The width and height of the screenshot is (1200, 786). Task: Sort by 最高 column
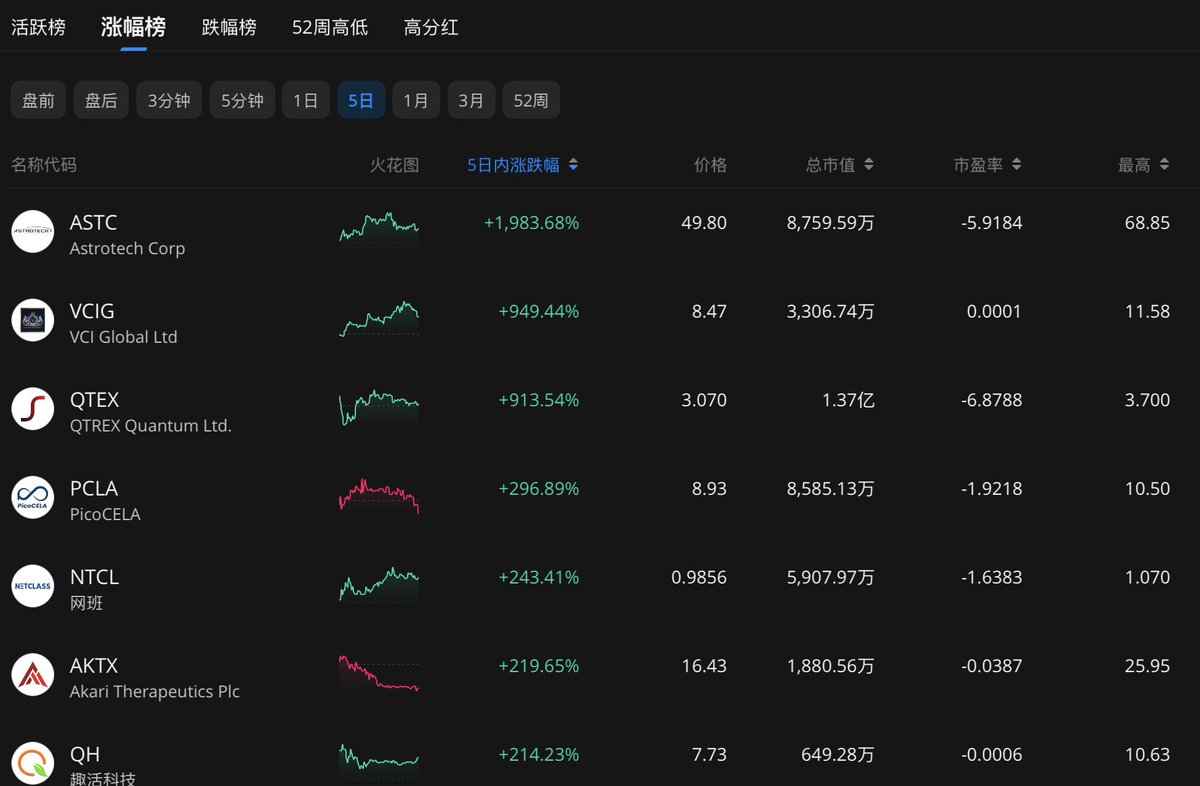(x=1144, y=165)
